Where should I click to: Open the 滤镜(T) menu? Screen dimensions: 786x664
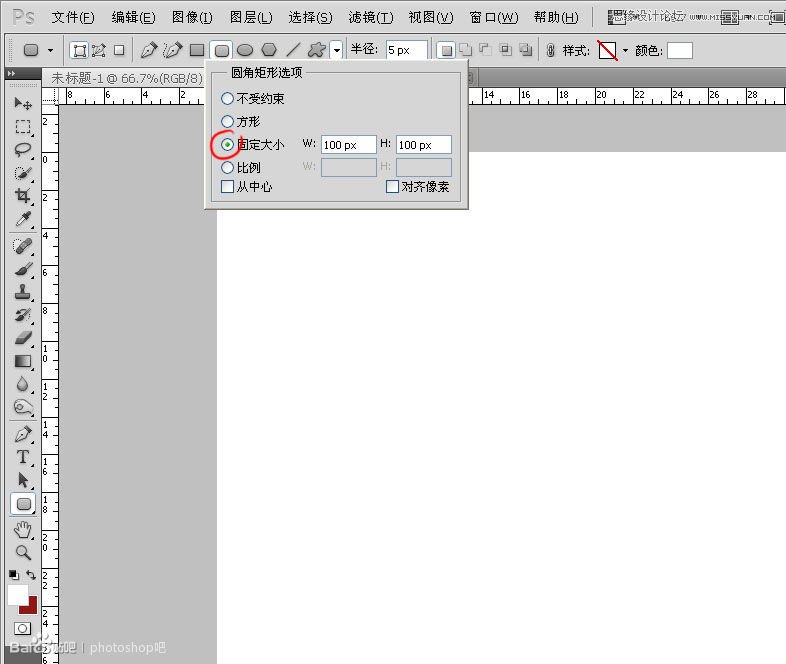pyautogui.click(x=371, y=18)
